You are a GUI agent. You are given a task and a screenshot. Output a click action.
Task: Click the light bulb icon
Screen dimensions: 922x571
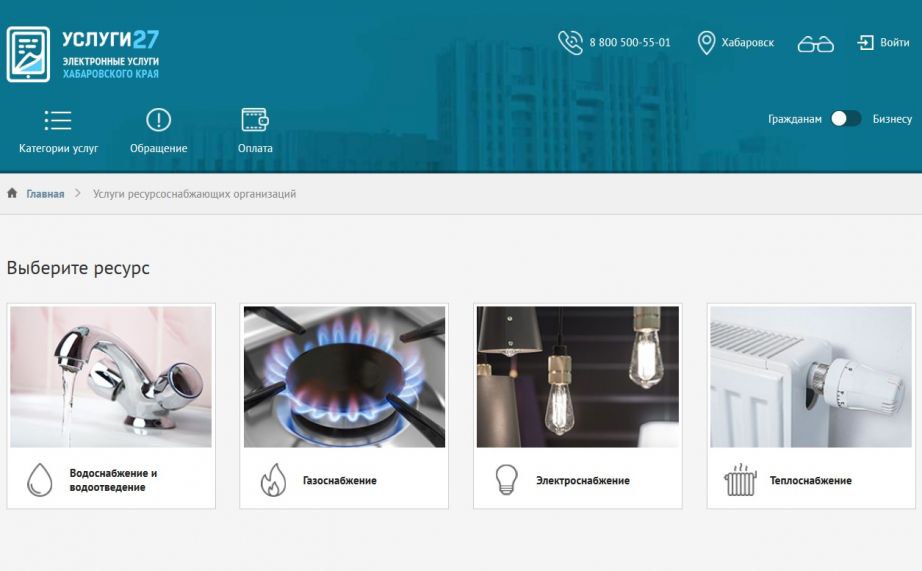point(506,479)
